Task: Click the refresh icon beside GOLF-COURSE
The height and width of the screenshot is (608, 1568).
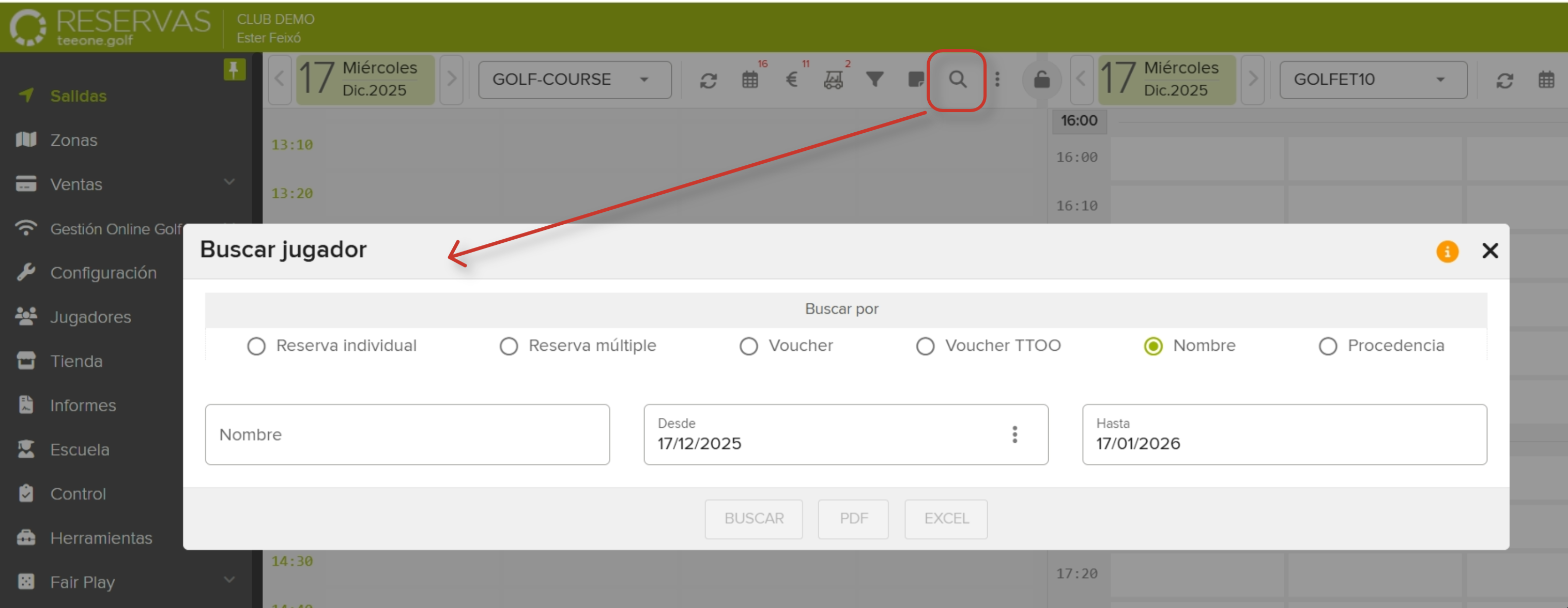Action: (708, 81)
